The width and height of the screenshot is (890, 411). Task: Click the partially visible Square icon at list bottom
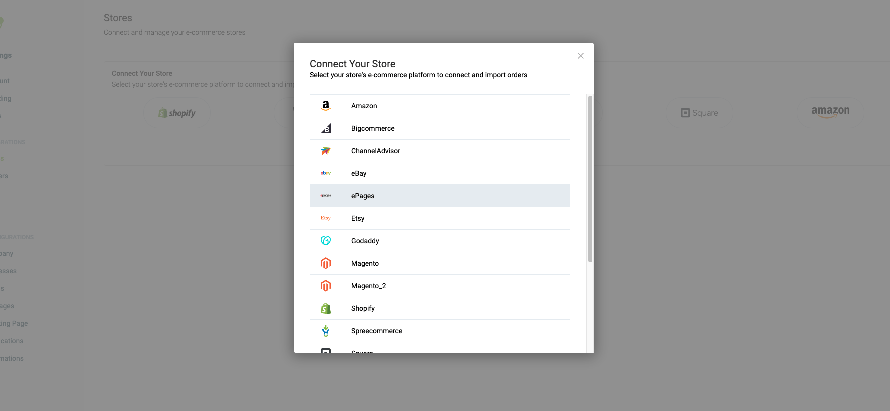point(325,350)
